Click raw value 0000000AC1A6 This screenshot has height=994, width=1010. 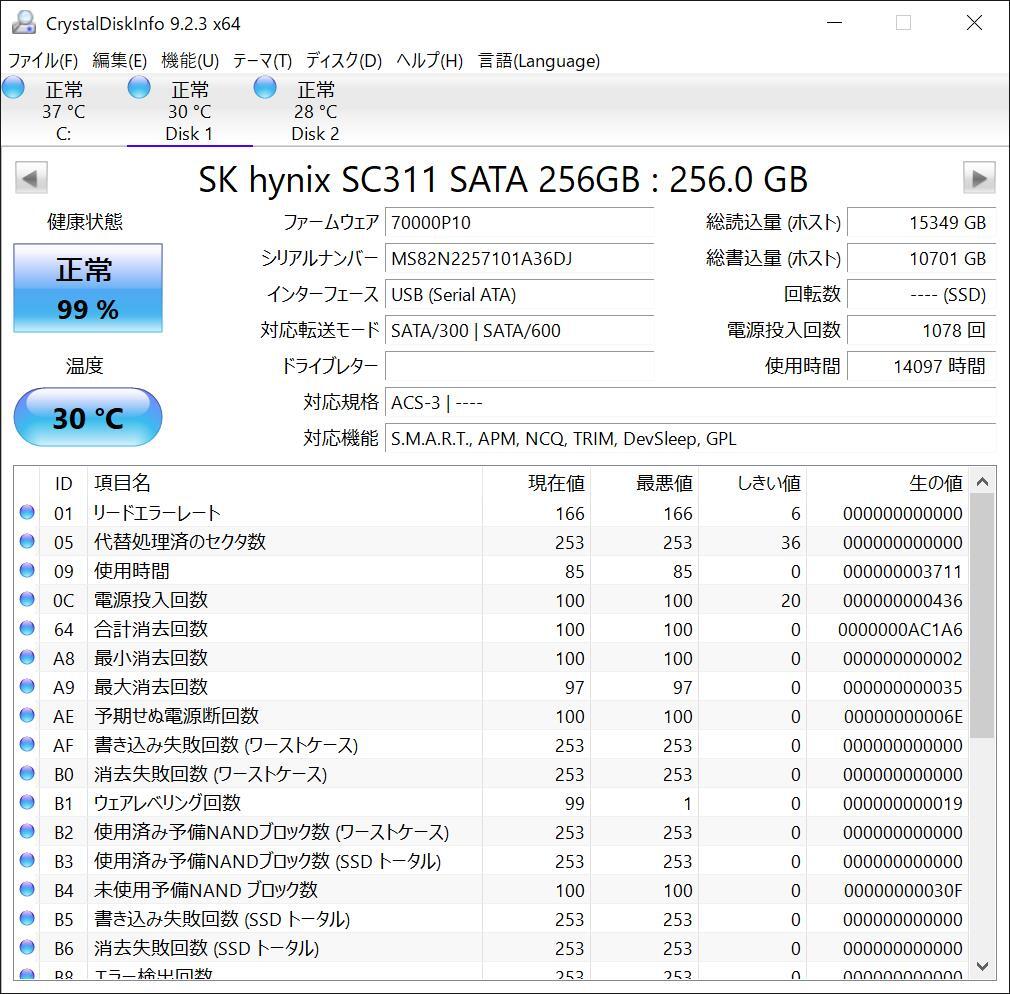point(900,629)
